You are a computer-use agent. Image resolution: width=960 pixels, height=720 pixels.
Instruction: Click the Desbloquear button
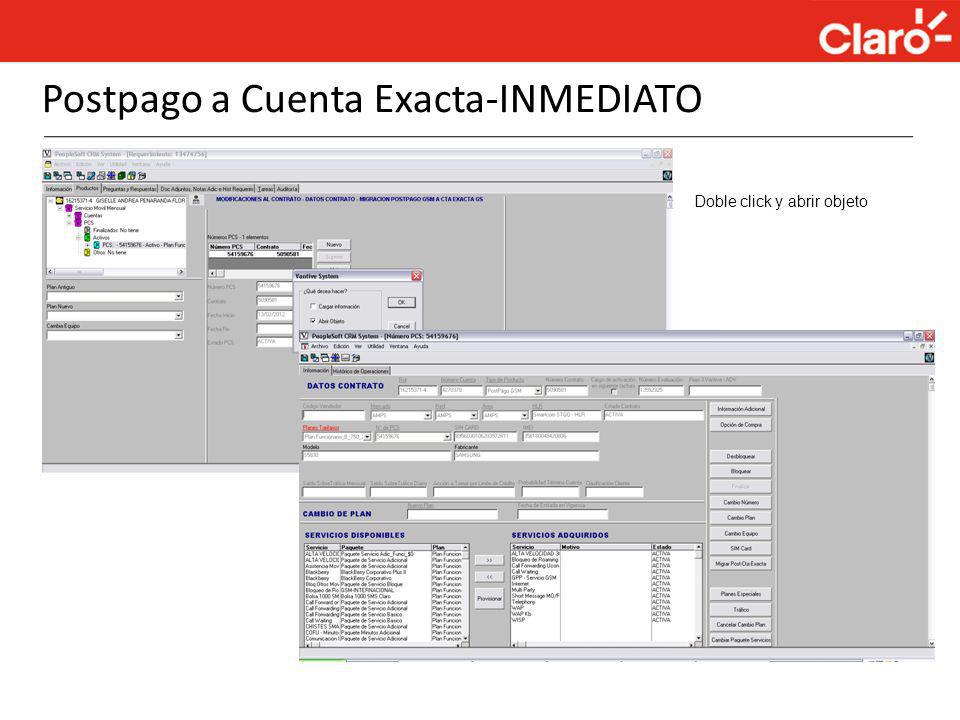click(x=741, y=457)
